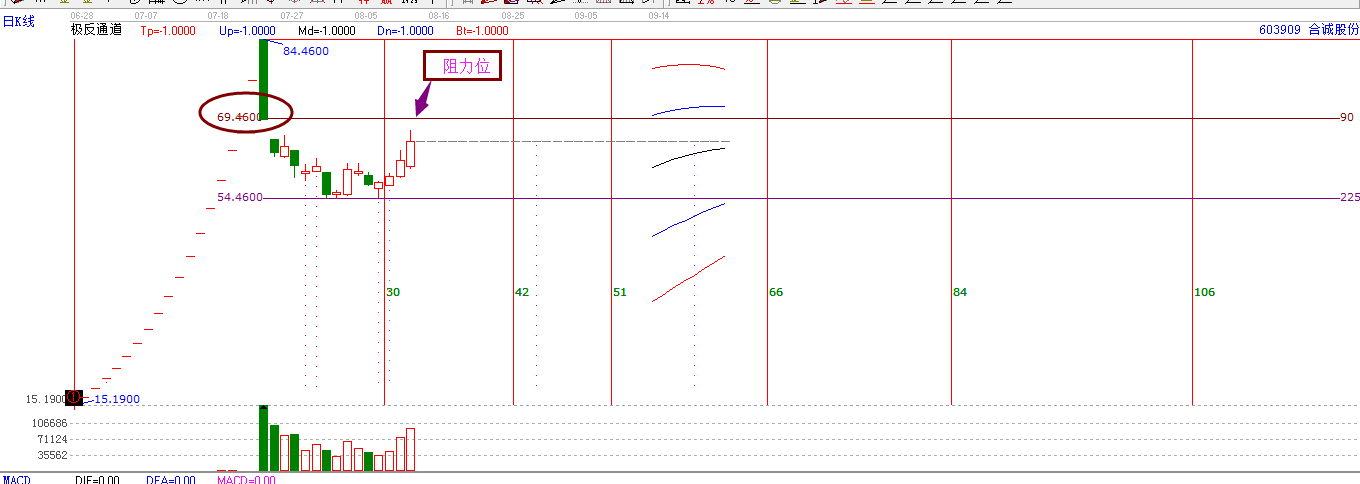Select the brown ellipse around 69.4600

coord(245,113)
